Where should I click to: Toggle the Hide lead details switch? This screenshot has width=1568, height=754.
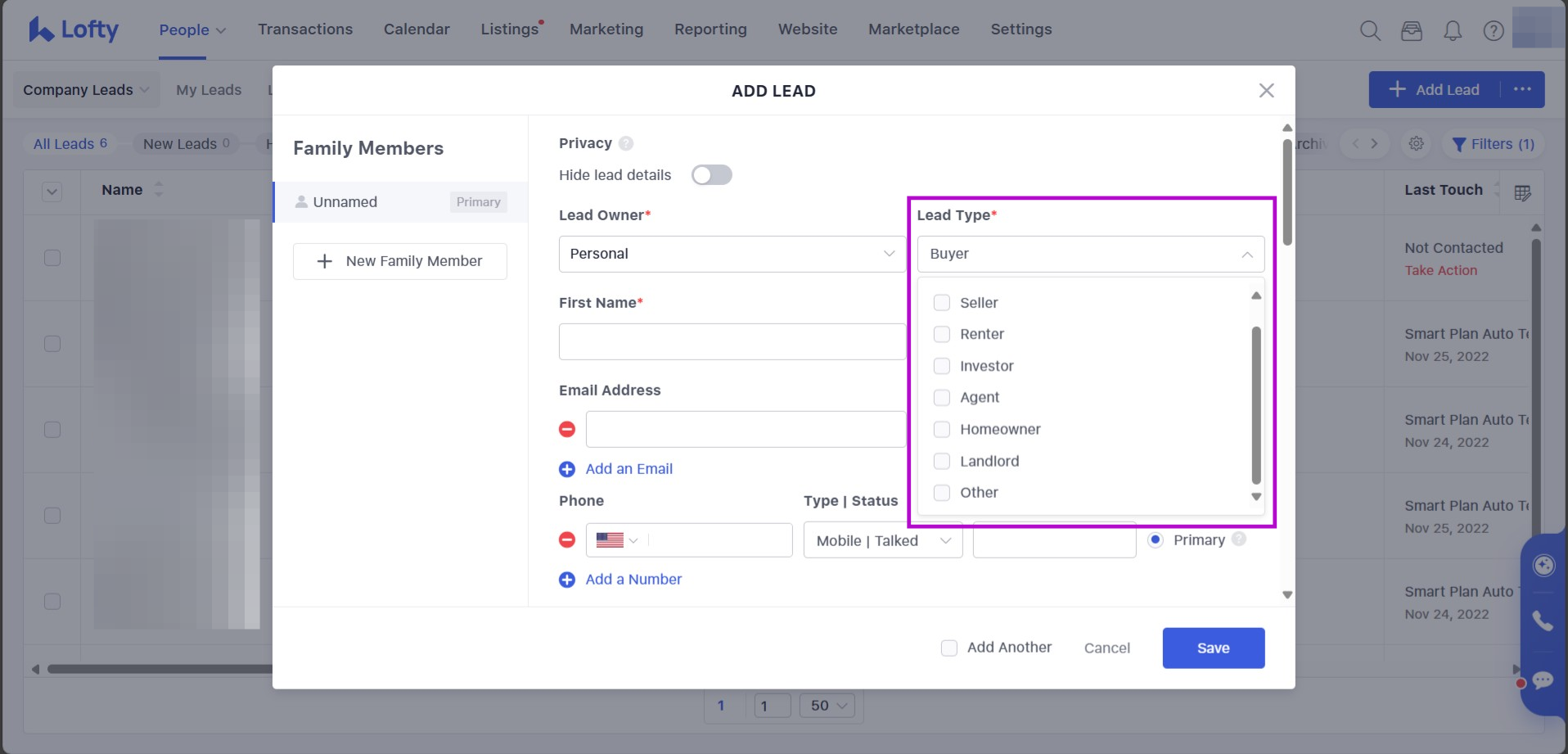[711, 175]
